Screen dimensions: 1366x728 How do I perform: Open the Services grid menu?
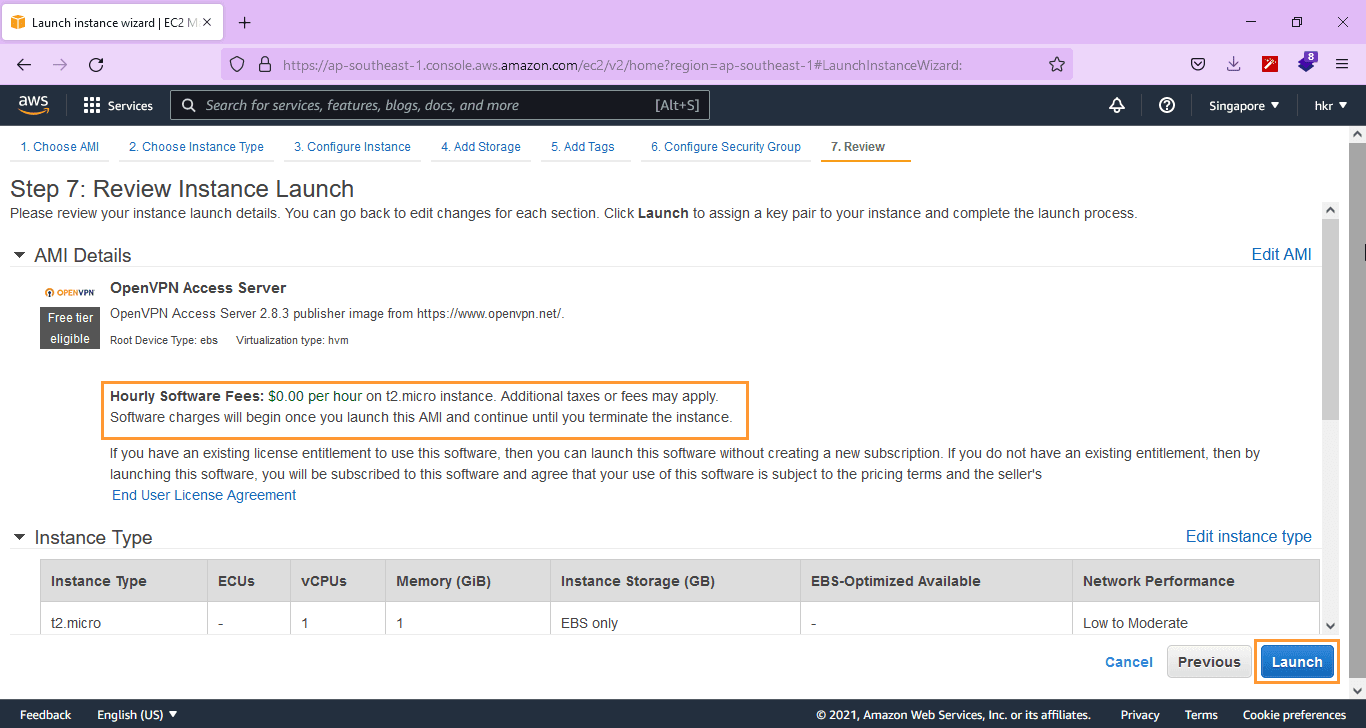tap(117, 105)
